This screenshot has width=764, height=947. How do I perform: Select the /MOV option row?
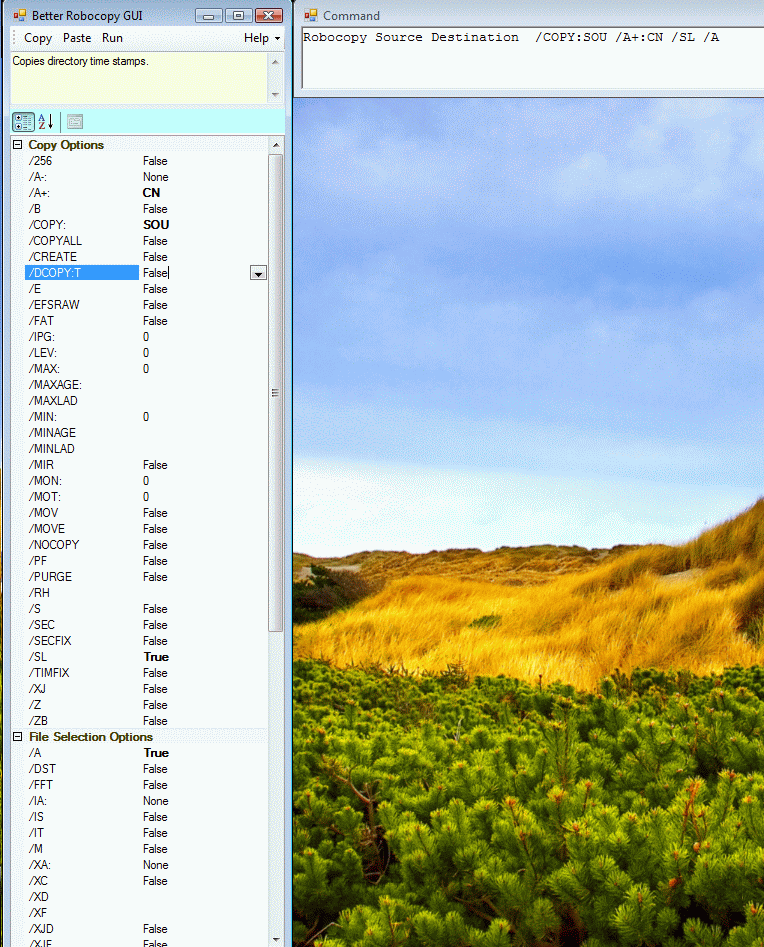click(x=147, y=513)
